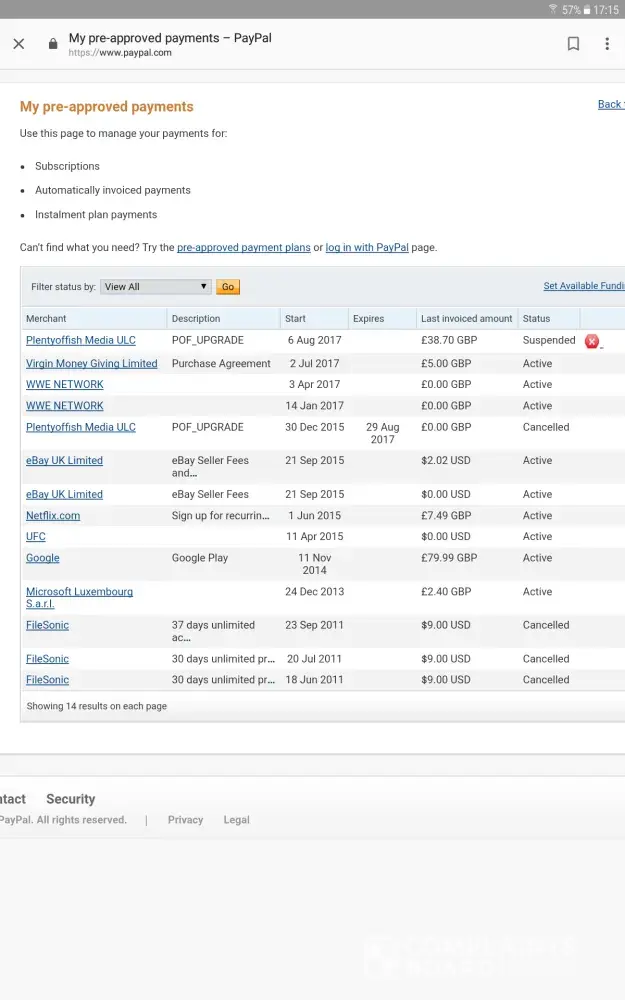Open the UFC merchant link
The height and width of the screenshot is (1000, 625).
pyautogui.click(x=35, y=537)
